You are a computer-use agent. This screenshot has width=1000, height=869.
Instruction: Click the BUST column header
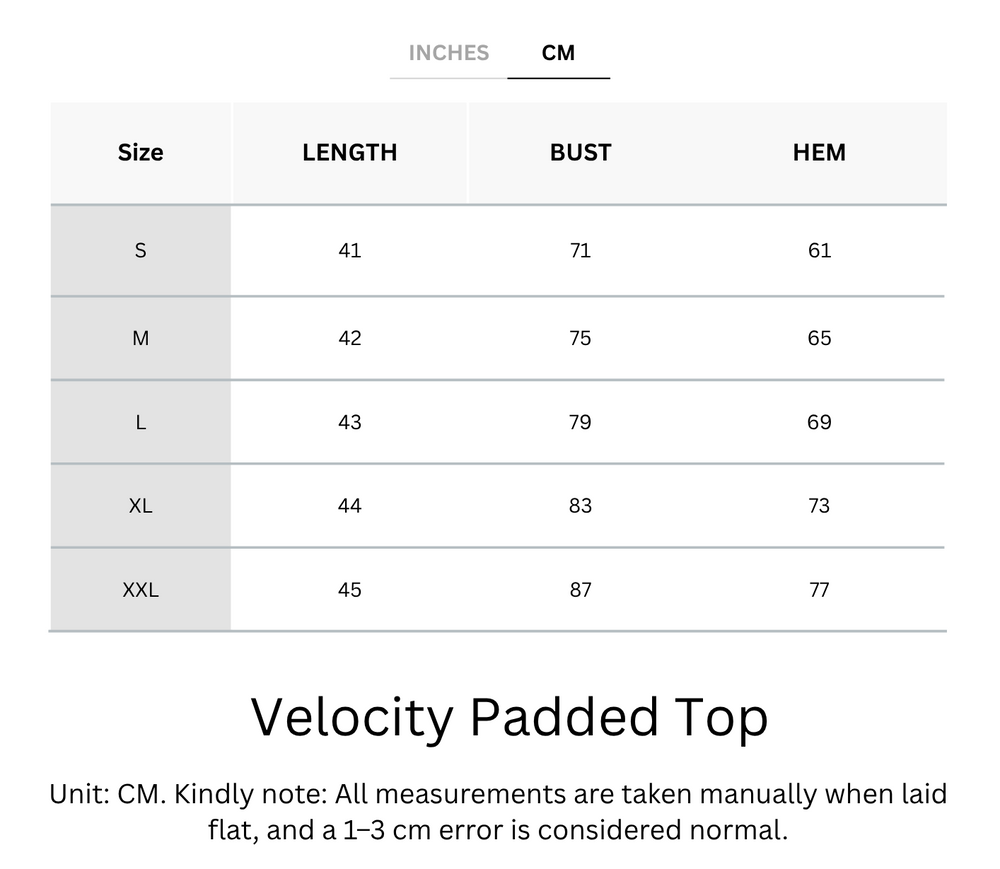580,152
